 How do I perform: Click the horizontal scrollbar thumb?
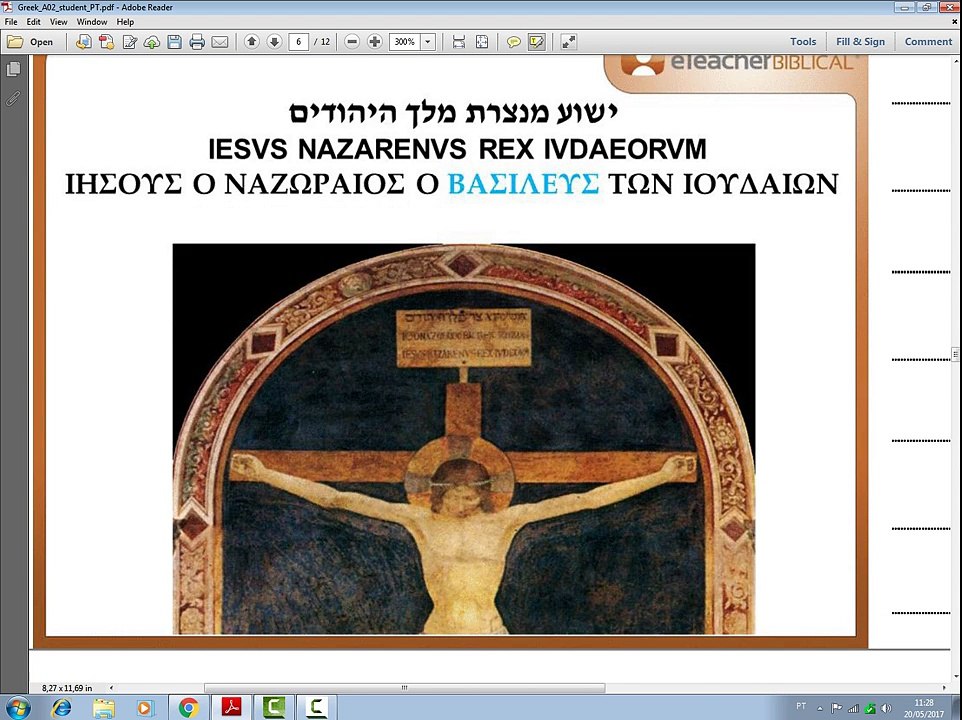point(404,688)
